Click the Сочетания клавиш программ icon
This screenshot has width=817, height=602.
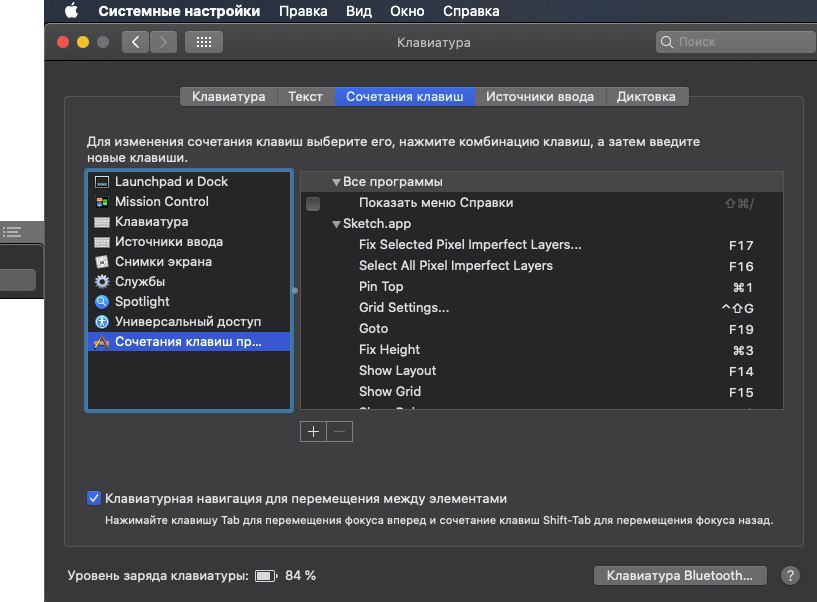pyautogui.click(x=102, y=342)
